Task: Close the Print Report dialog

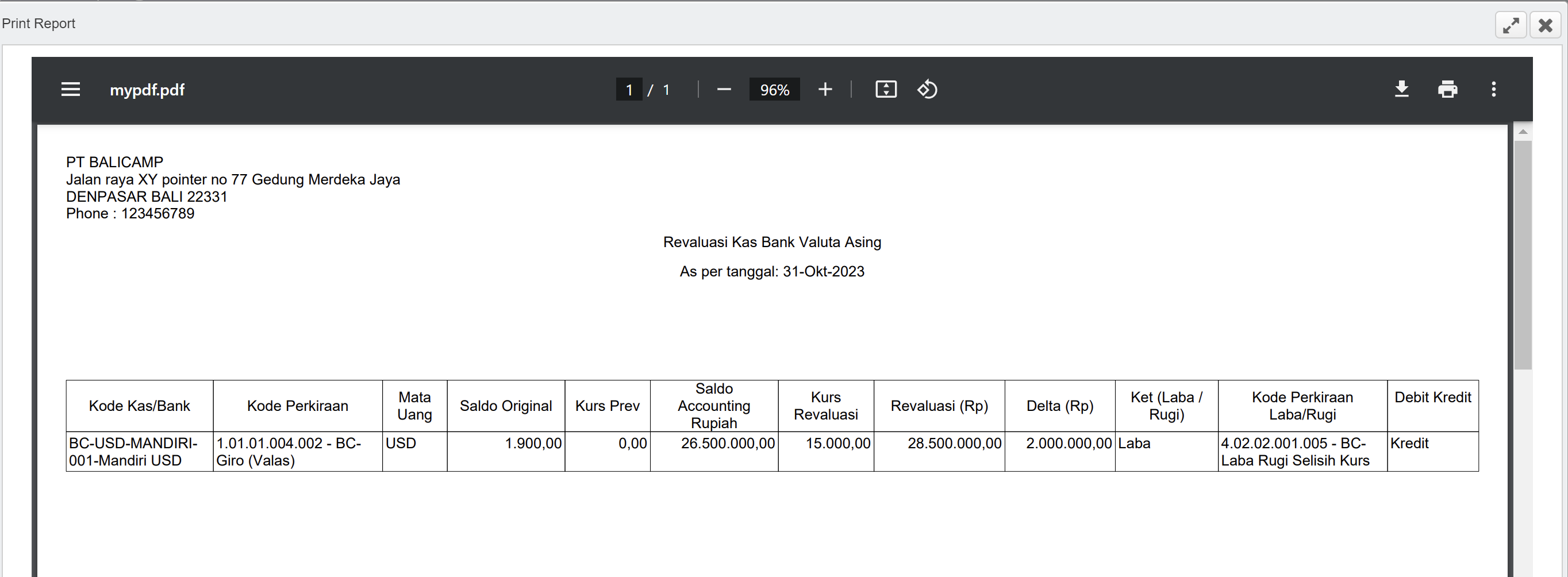Action: 1545,25
